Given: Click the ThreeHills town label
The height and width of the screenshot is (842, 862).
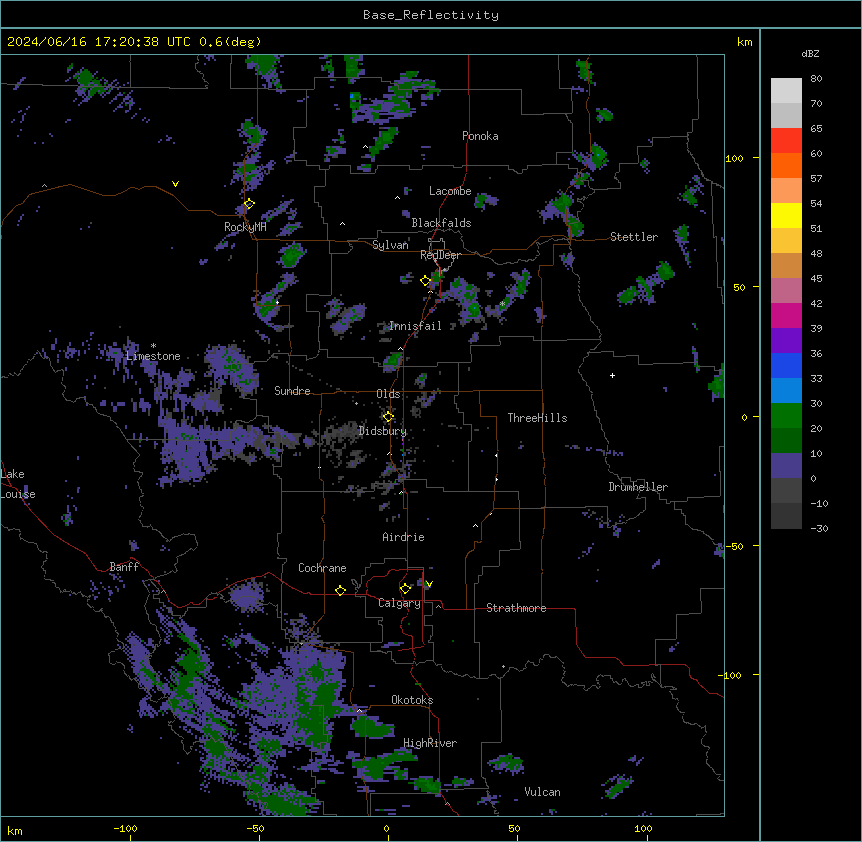Looking at the screenshot, I should click(537, 418).
